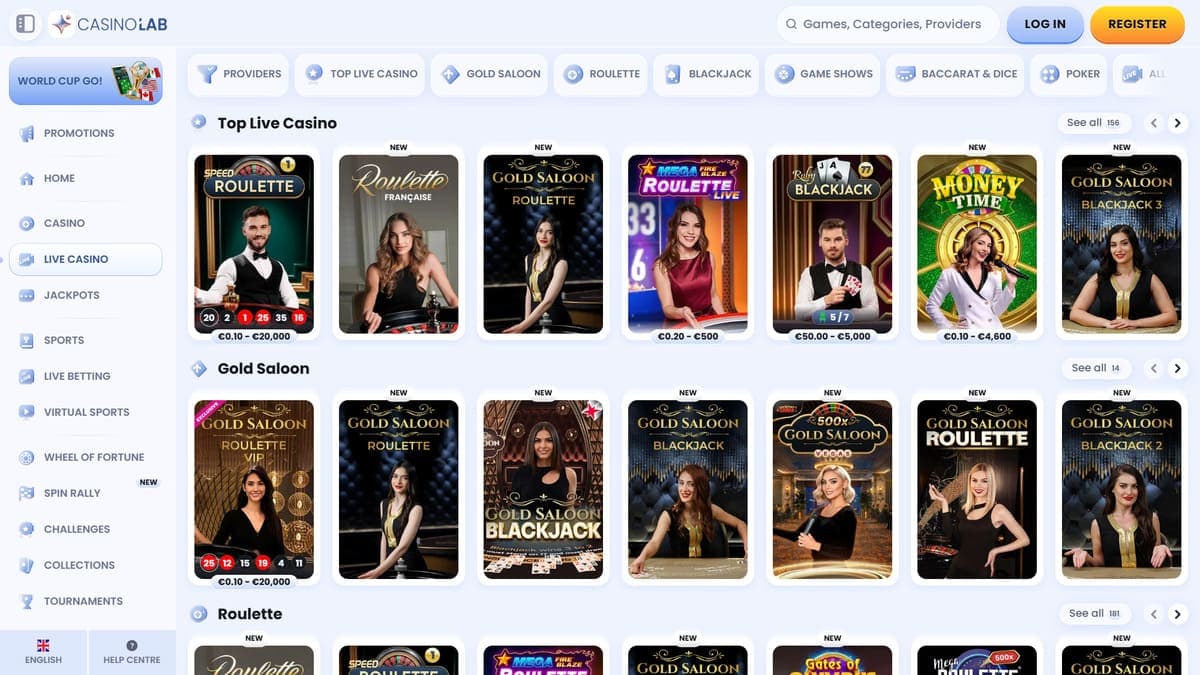The image size is (1200, 675).
Task: Click the Help Centre question icon
Action: [x=132, y=646]
